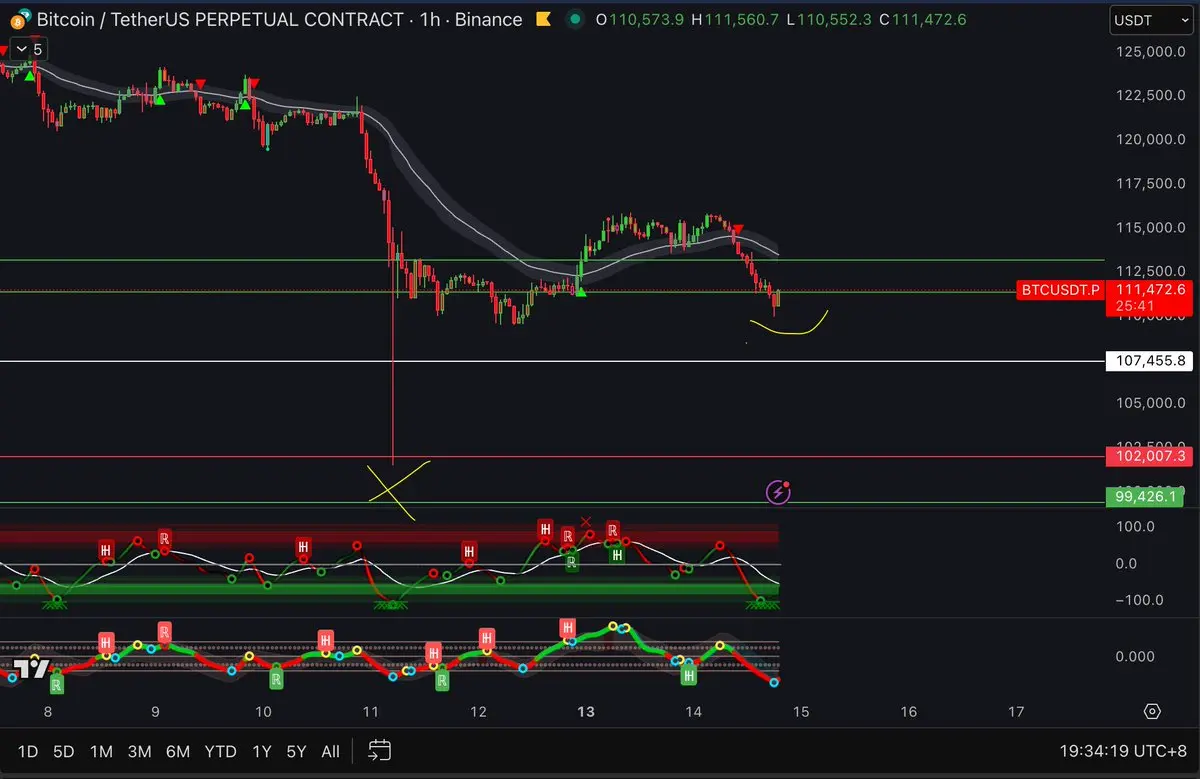Select the 5D time range
1200x779 pixels.
63,751
